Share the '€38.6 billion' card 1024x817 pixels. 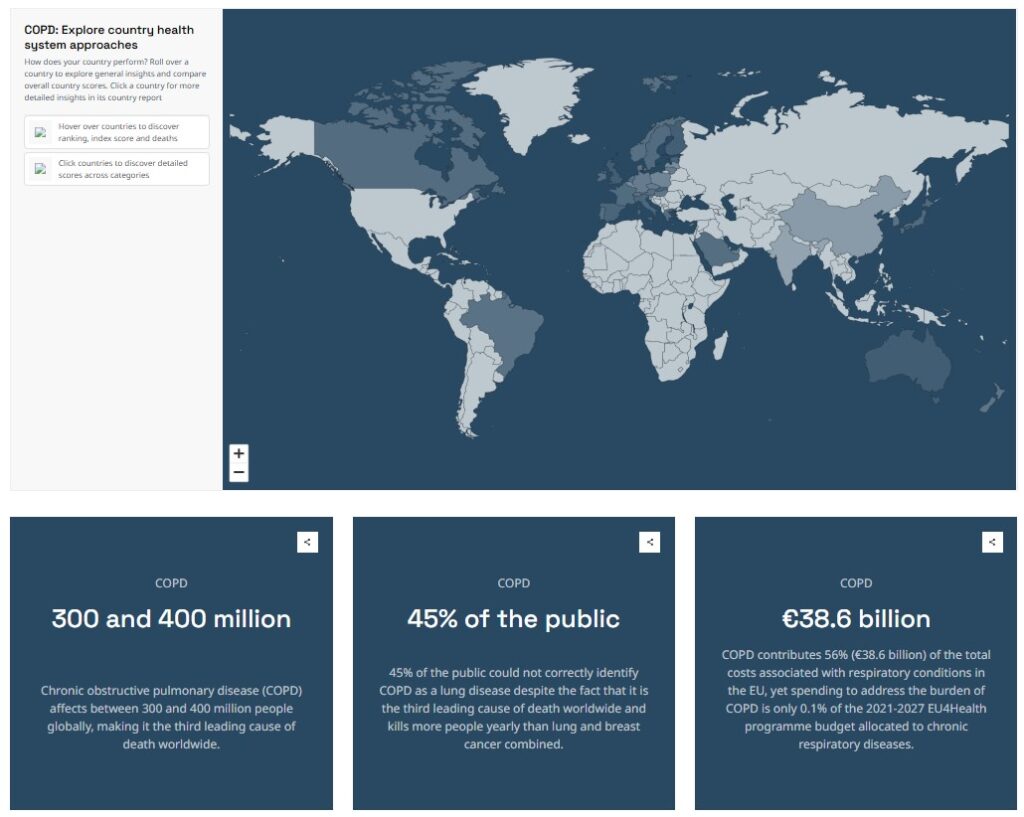(x=992, y=542)
